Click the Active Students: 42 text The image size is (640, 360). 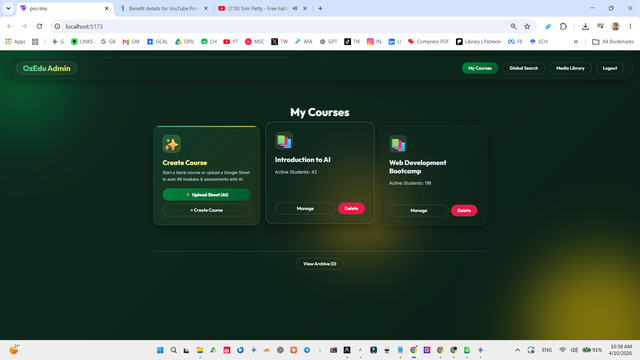(x=296, y=172)
